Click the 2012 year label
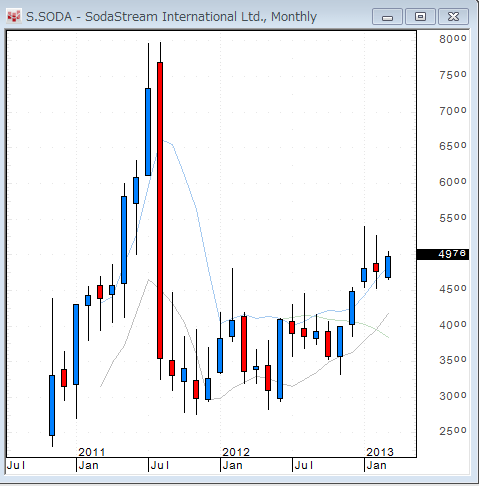The height and width of the screenshot is (486, 479). [x=236, y=452]
